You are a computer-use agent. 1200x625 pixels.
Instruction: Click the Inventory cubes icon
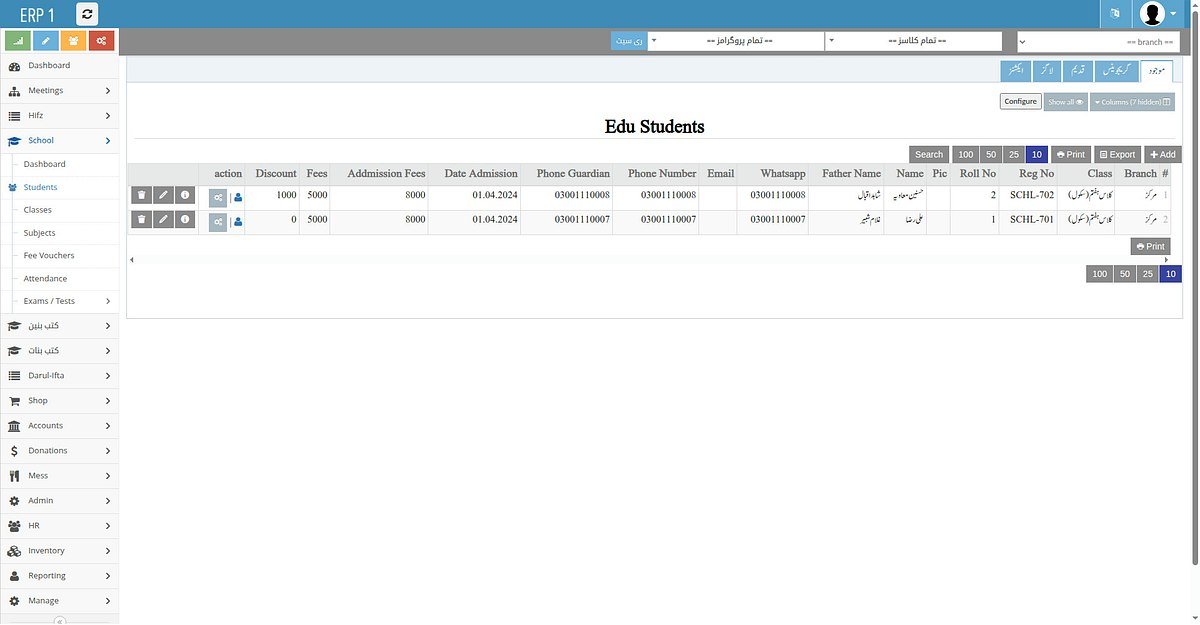pyautogui.click(x=14, y=551)
